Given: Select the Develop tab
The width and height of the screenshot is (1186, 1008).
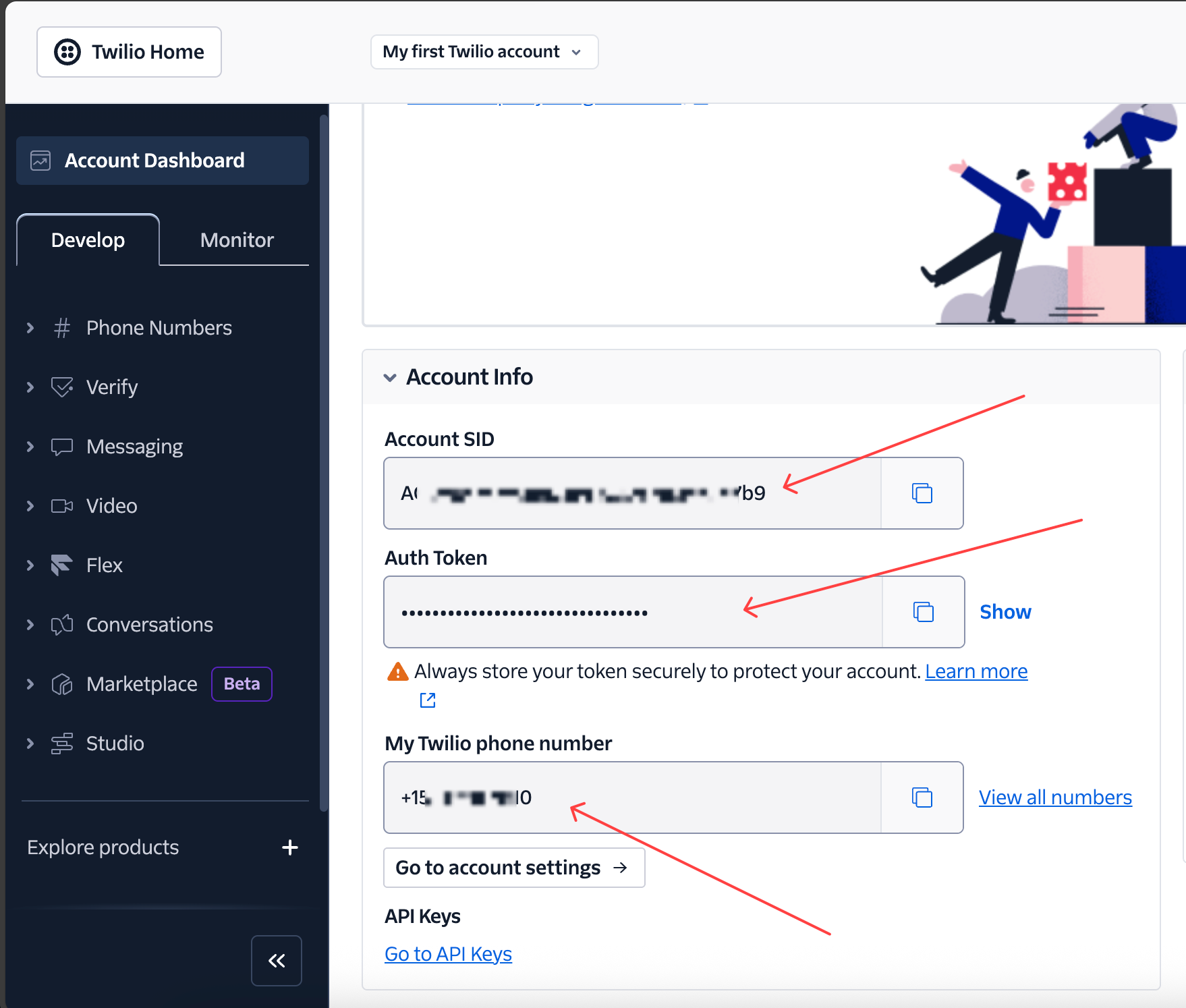Looking at the screenshot, I should point(88,240).
